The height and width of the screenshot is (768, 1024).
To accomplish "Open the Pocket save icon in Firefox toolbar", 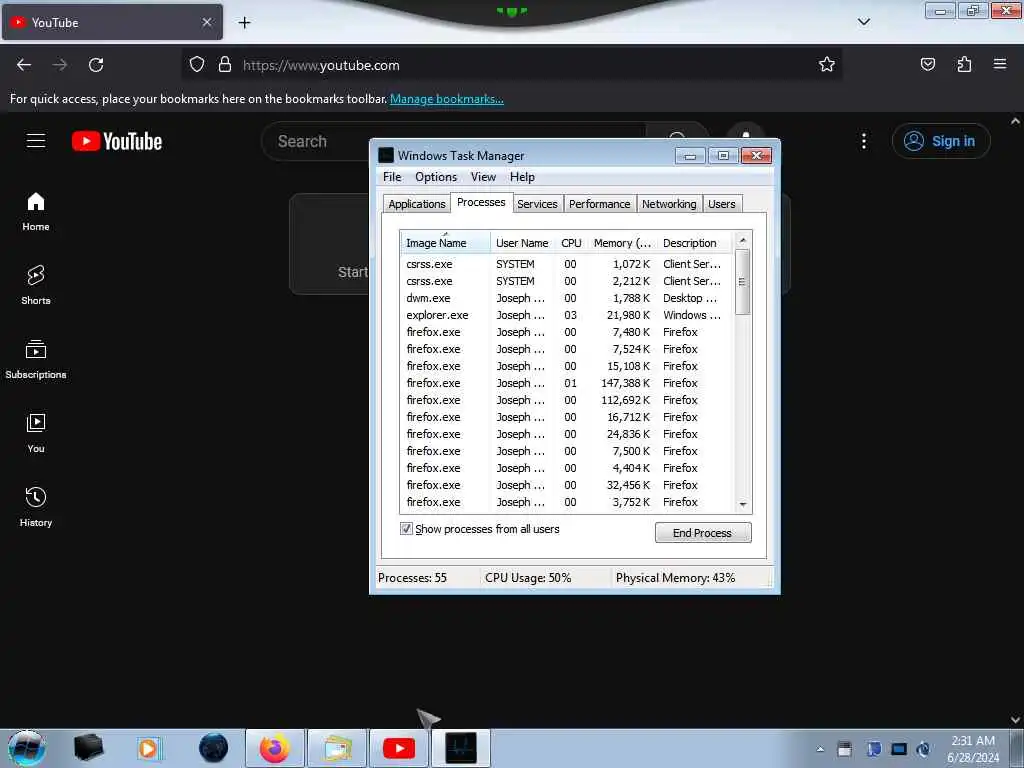I will pos(927,64).
